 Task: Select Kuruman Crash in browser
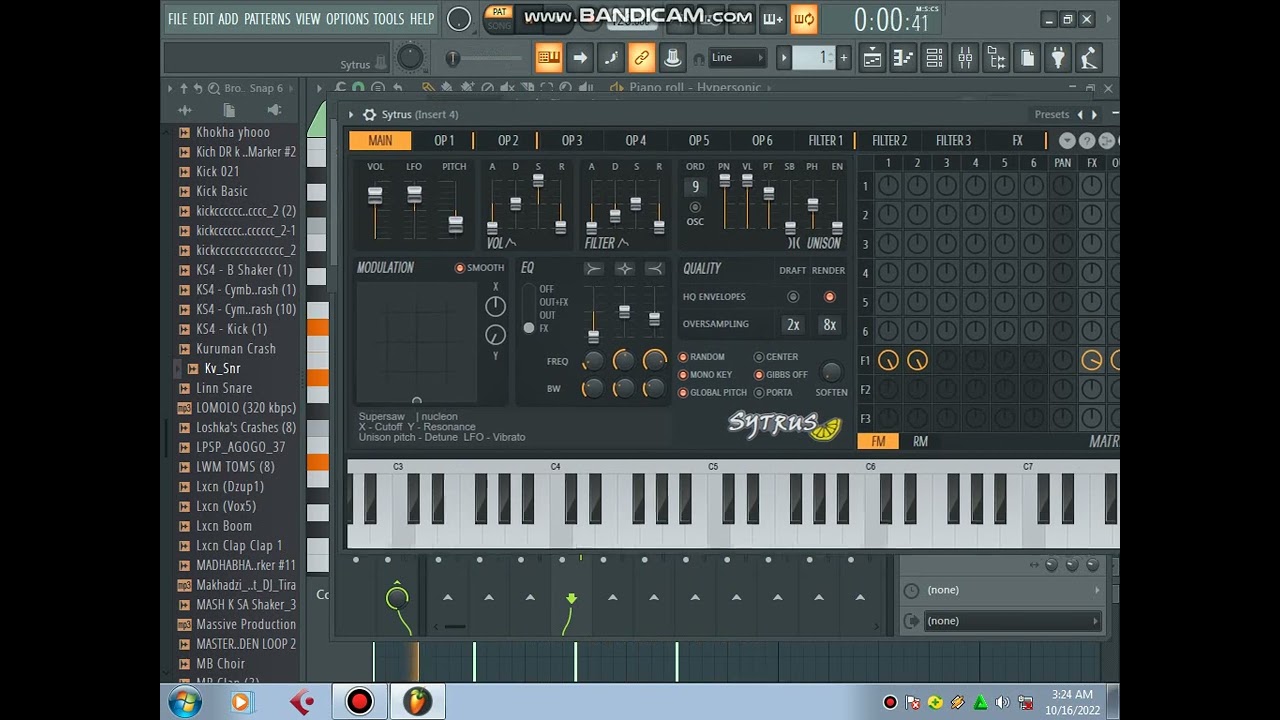pos(236,349)
